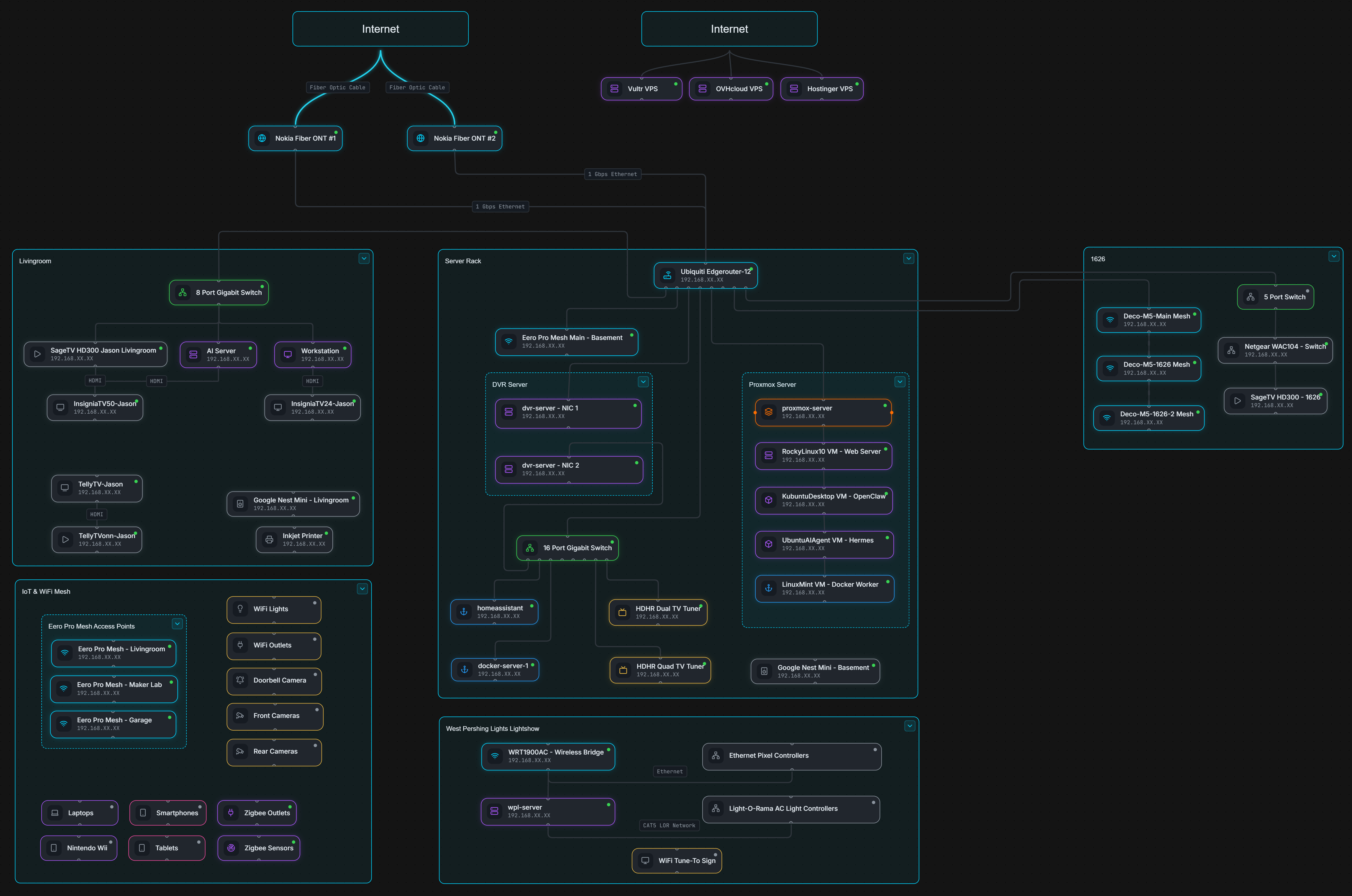
Task: Select the right Internet node above the VPS nodes
Action: [x=729, y=29]
